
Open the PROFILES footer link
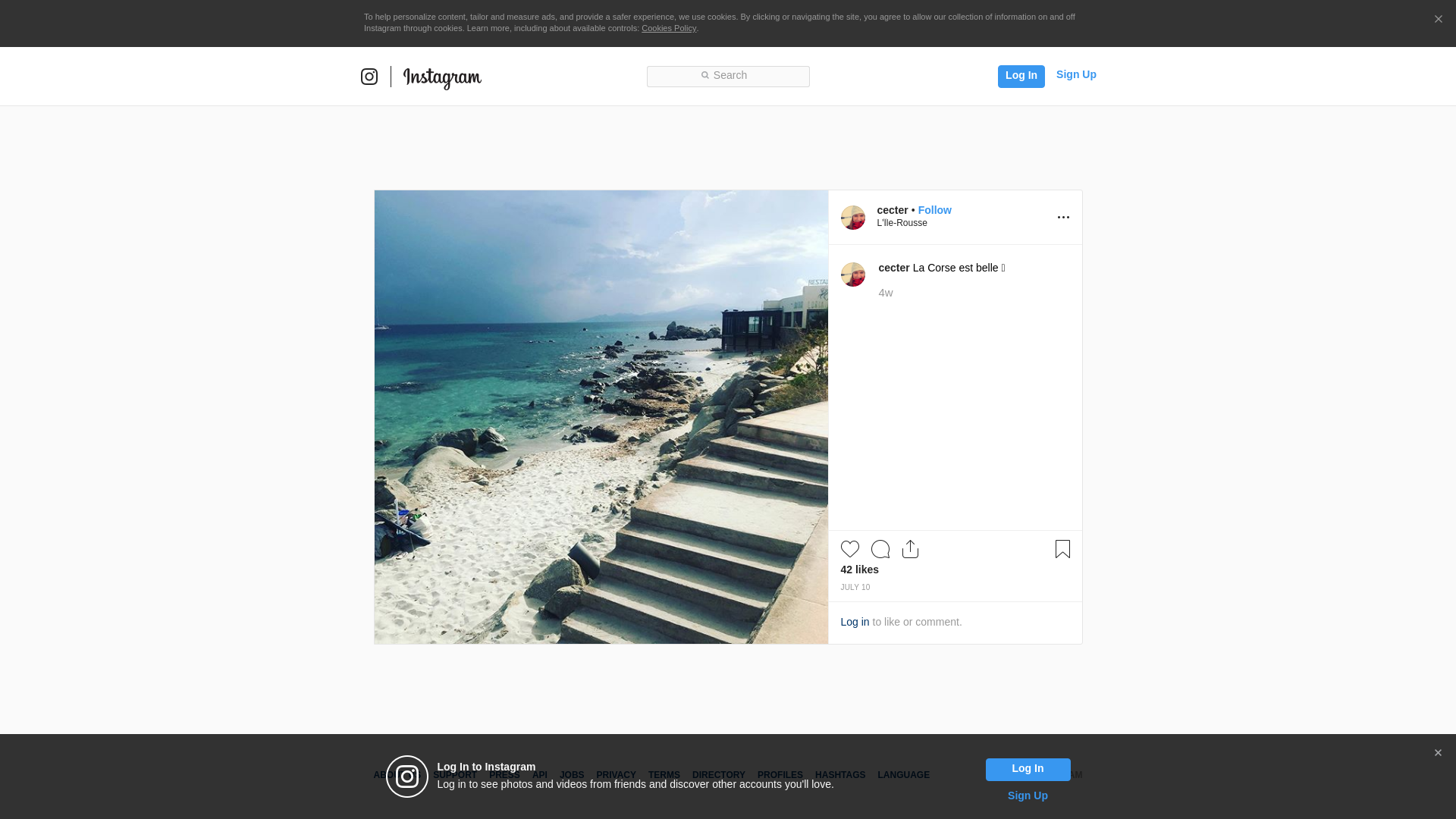point(780,775)
